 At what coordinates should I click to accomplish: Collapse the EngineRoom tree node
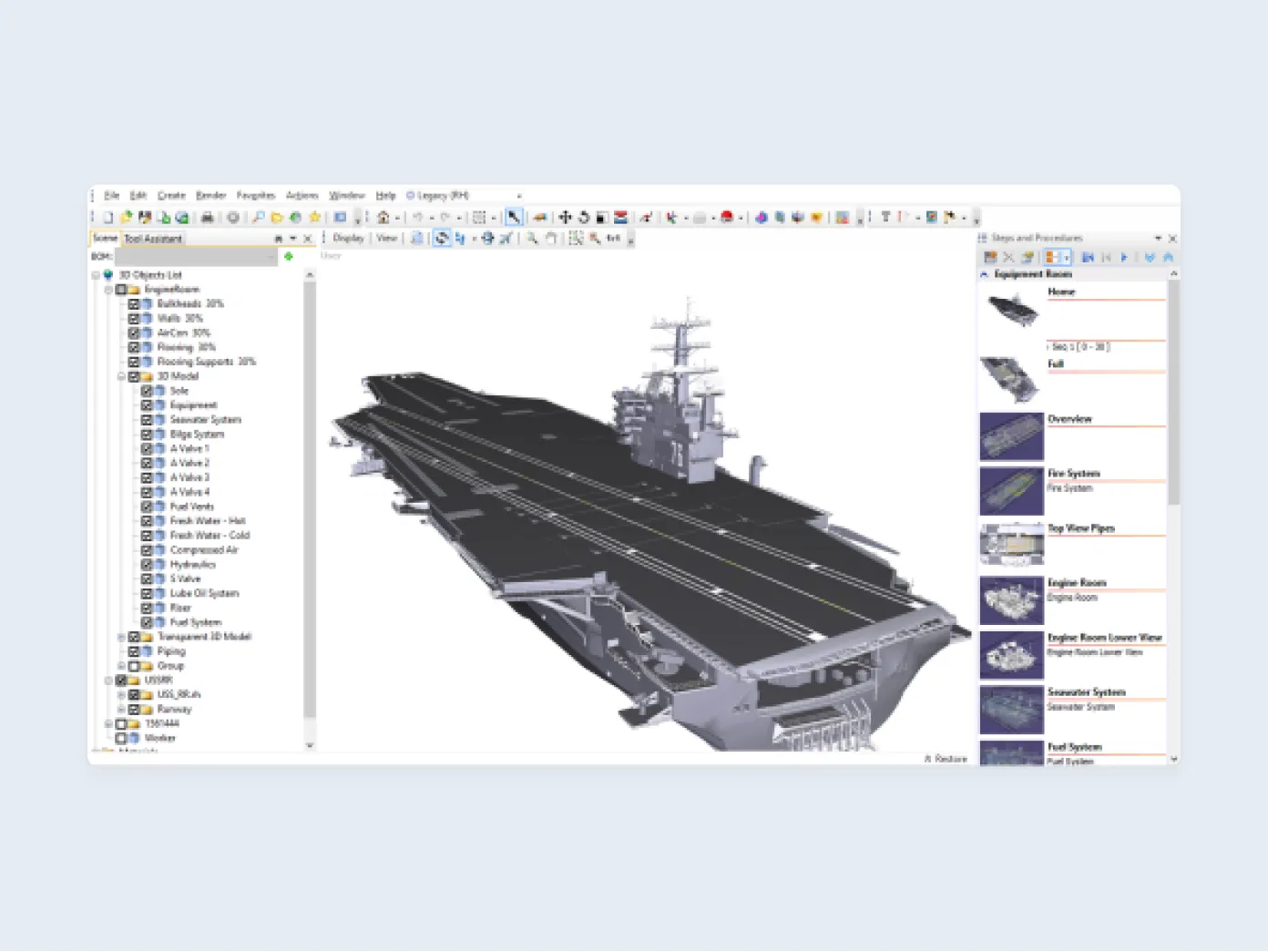[108, 290]
